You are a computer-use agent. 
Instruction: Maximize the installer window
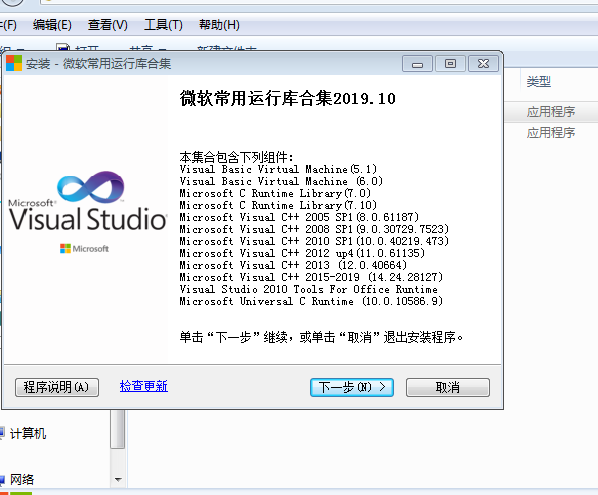pyautogui.click(x=450, y=64)
